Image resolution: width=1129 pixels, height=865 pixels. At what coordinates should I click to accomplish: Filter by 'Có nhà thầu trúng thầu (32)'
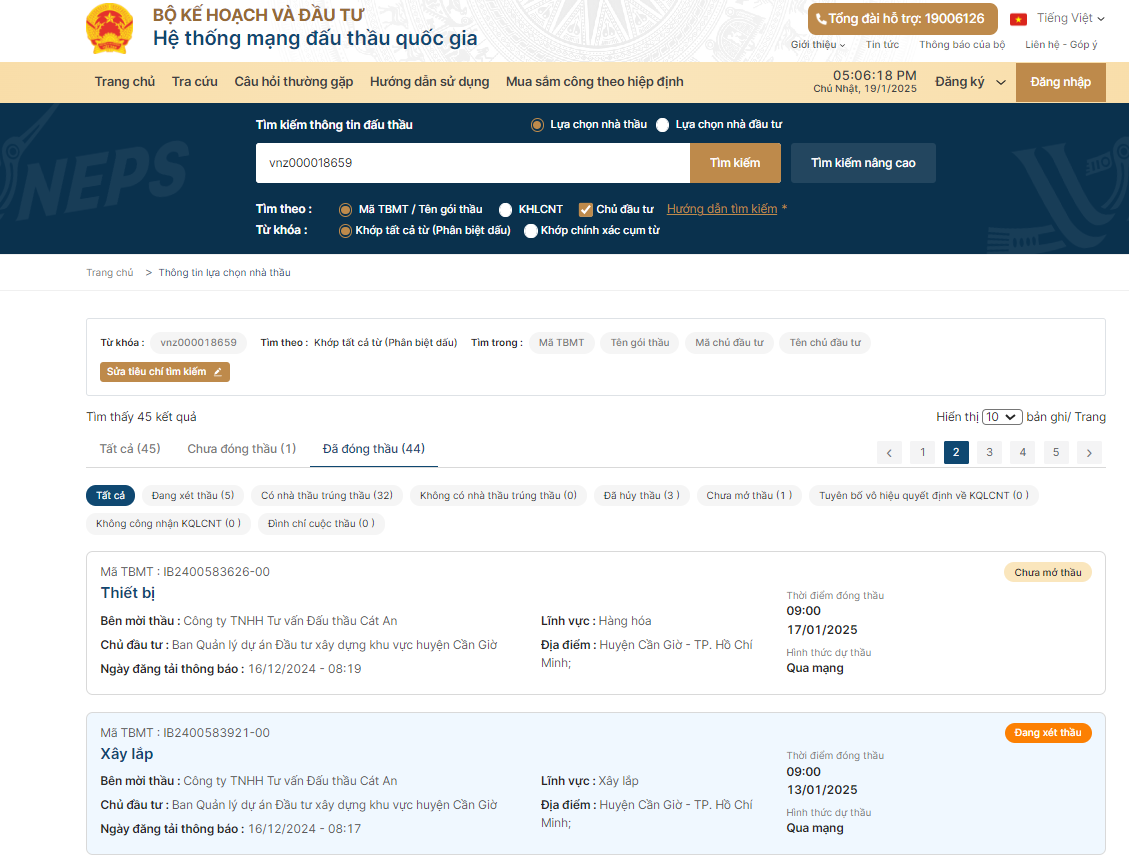point(326,495)
